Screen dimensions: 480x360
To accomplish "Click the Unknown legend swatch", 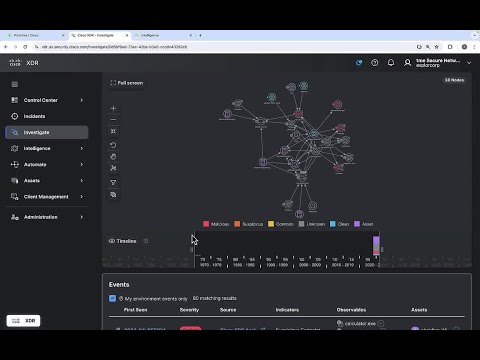I will (x=301, y=224).
